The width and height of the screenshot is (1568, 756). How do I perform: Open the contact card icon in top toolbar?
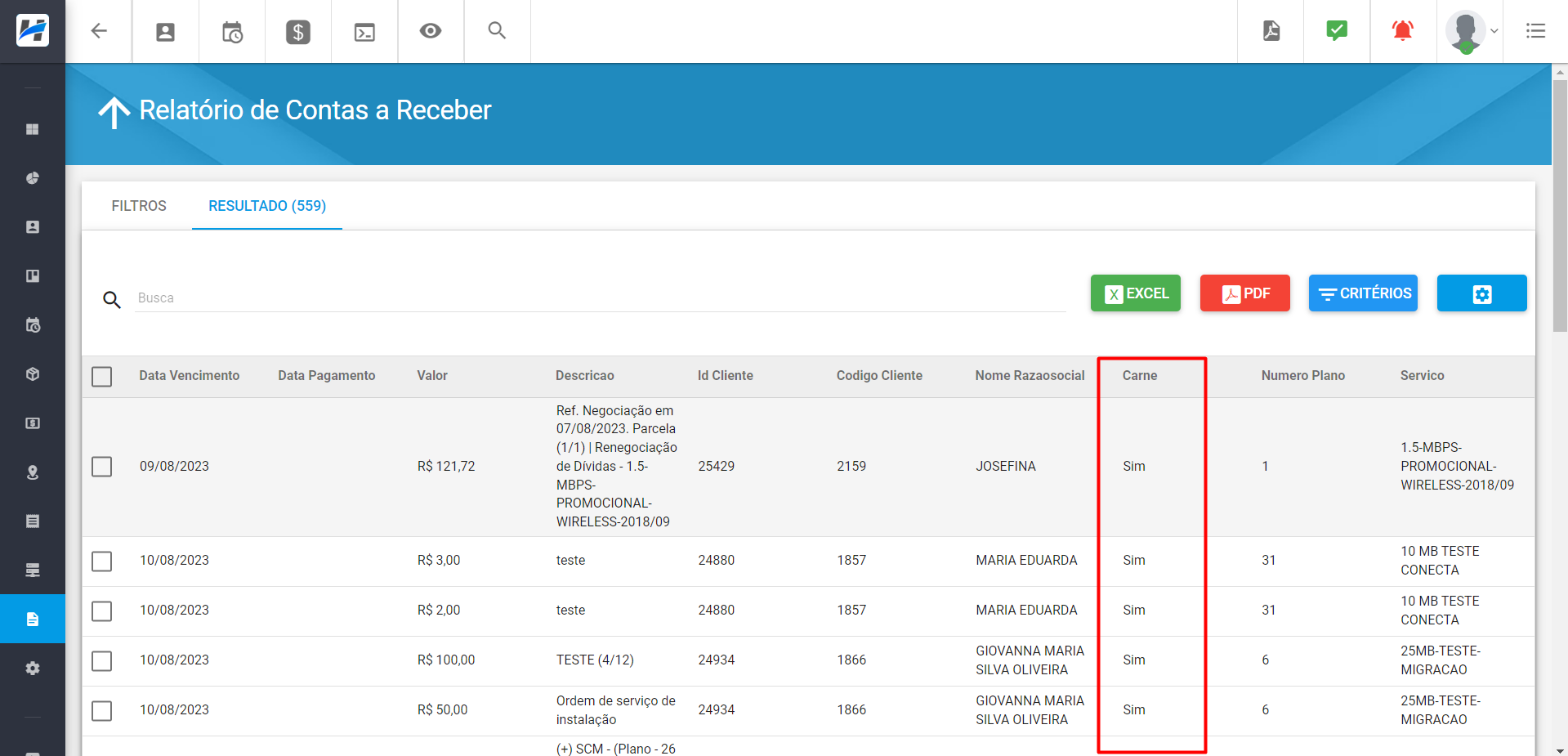coord(166,32)
